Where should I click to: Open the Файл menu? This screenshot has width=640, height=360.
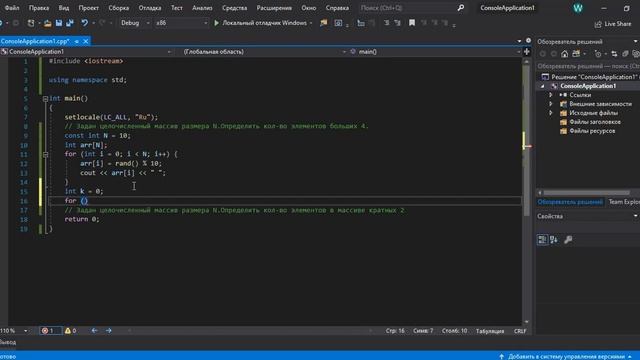pos(12,8)
